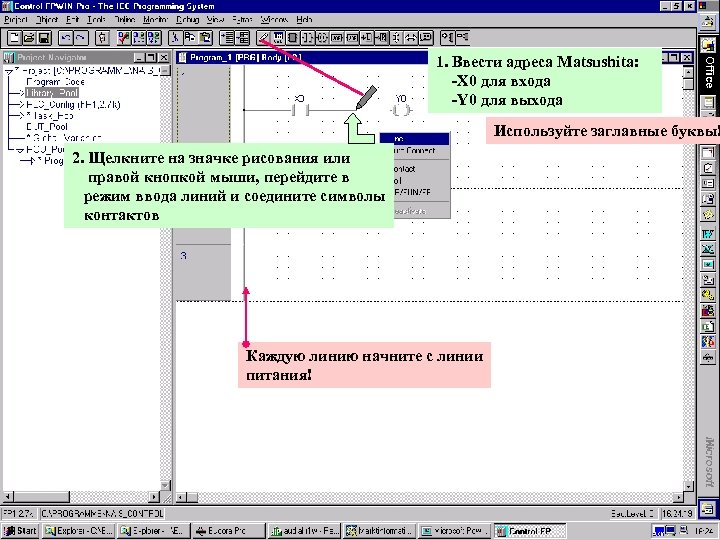Click the comment bubble toolbar icon
The image size is (720, 540).
[426, 38]
